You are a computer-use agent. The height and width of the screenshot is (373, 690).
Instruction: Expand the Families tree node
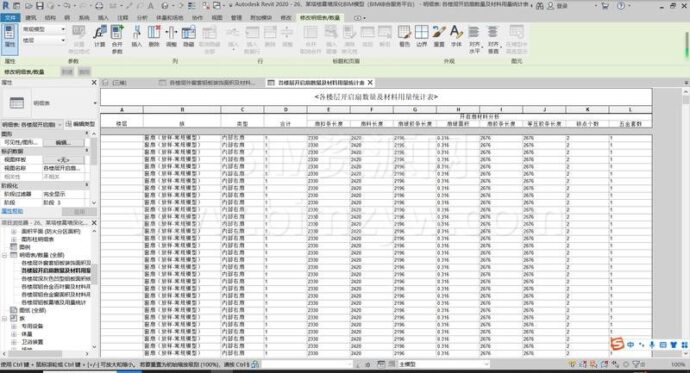point(4,318)
